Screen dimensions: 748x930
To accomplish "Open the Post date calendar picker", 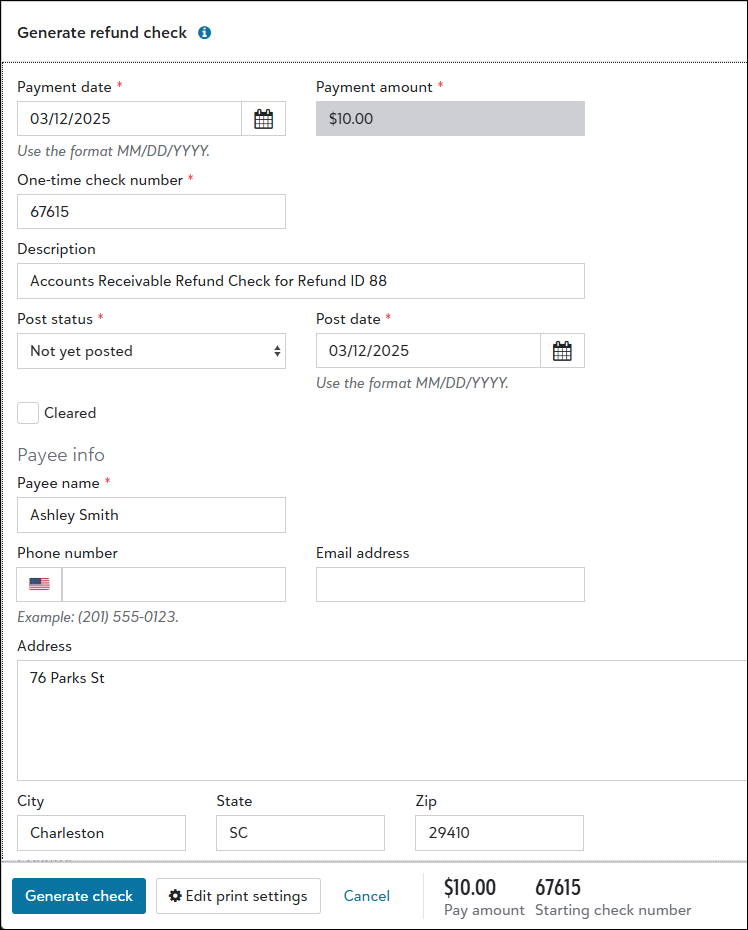I will [562, 351].
